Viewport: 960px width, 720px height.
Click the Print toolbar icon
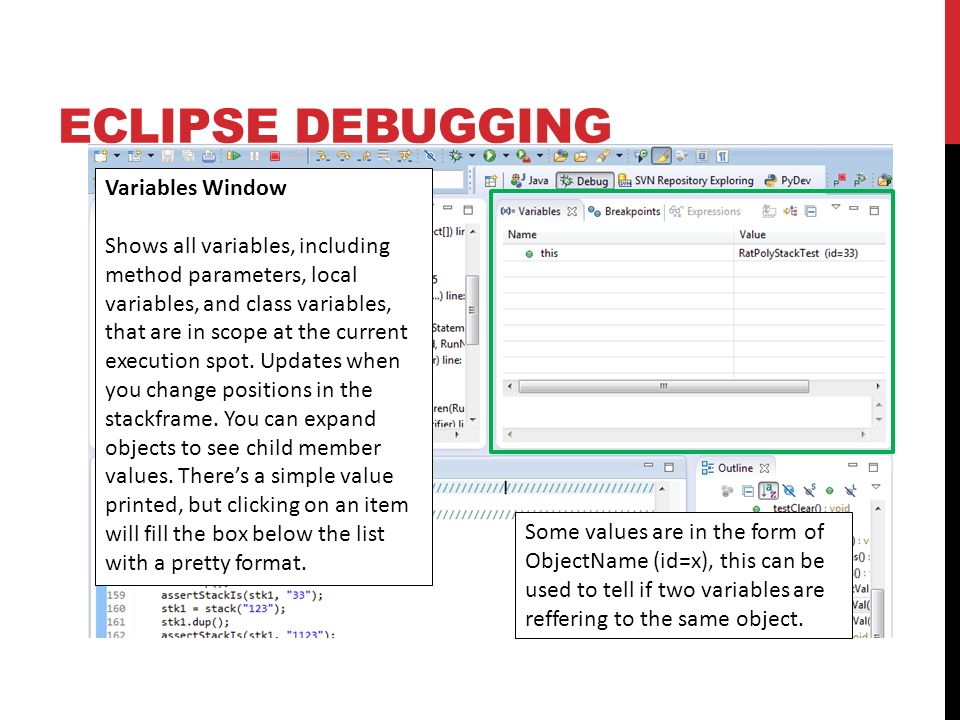209,156
